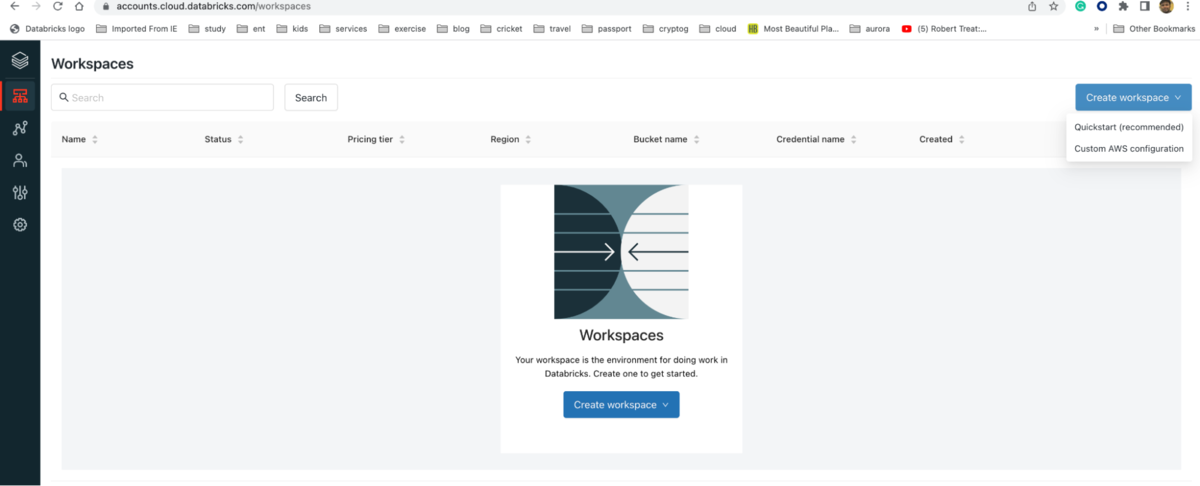
Task: Click the Databricks logo in sidebar
Action: coord(20,61)
